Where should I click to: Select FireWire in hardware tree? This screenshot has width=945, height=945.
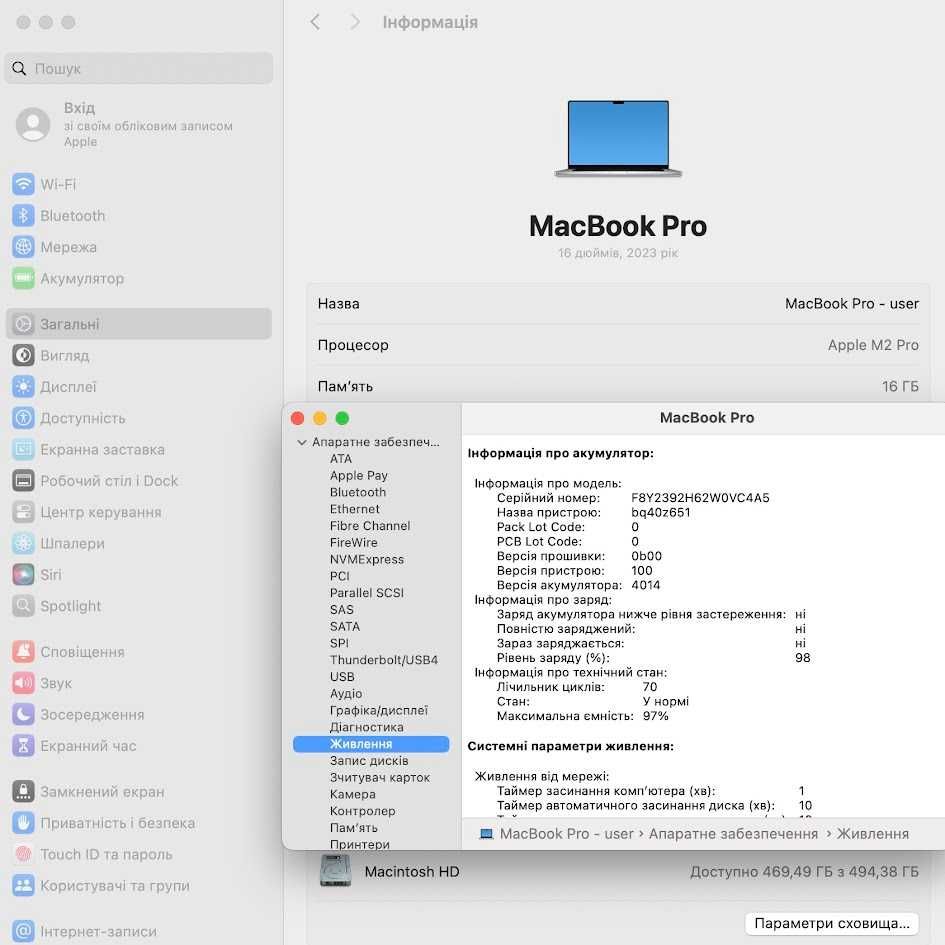(353, 542)
